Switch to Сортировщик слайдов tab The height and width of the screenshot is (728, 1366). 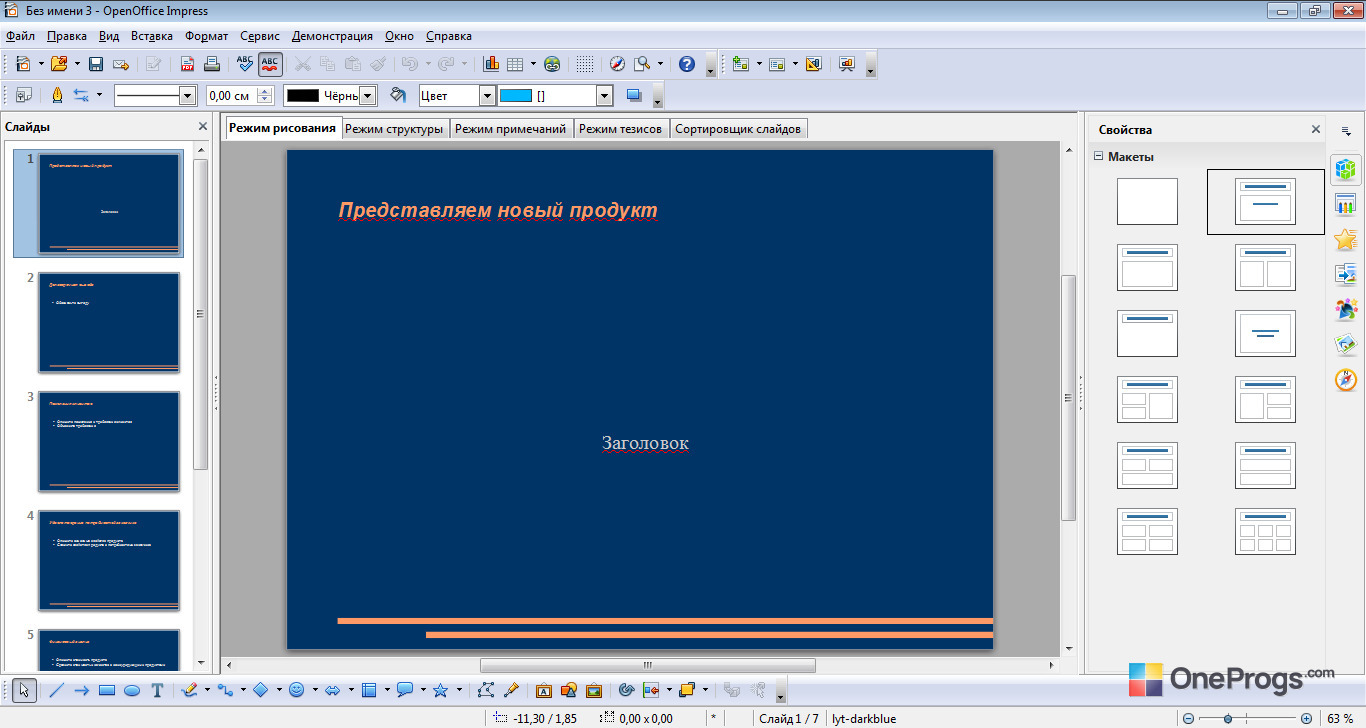pyautogui.click(x=738, y=129)
